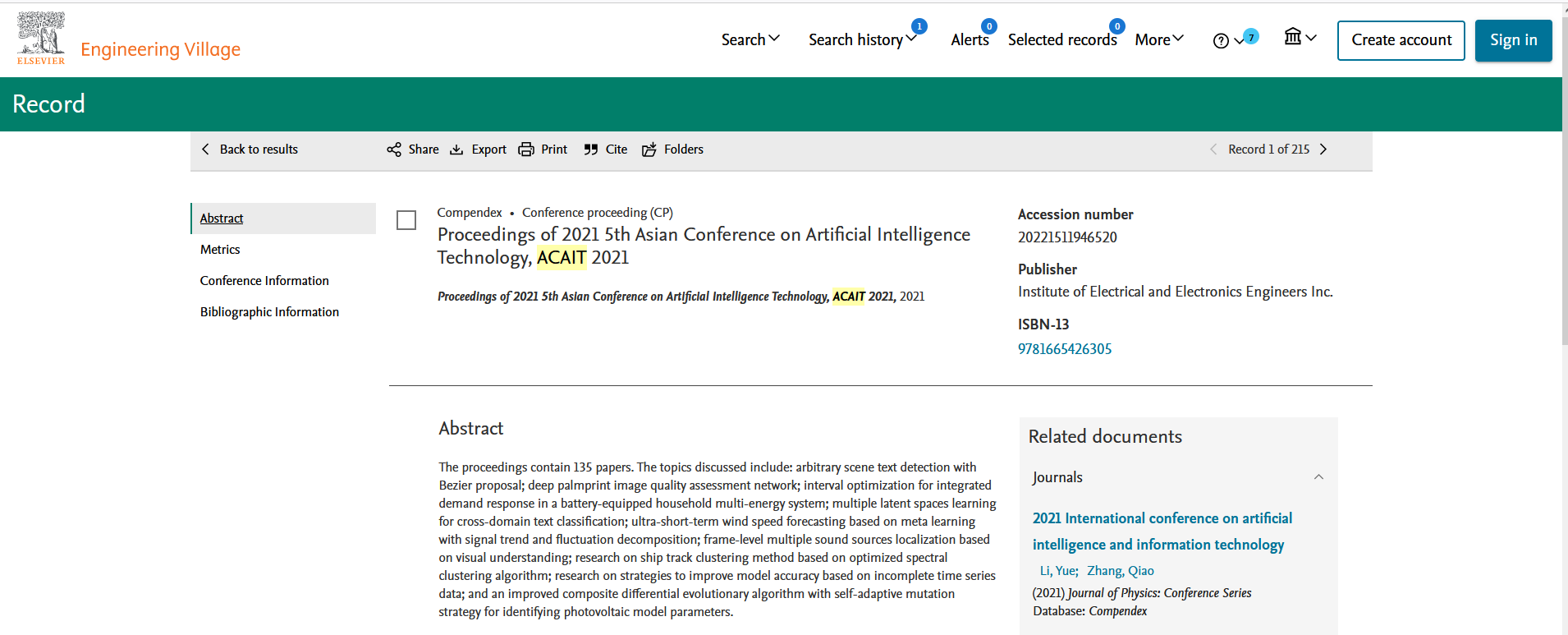Click the Elsevier logo
Image resolution: width=1568 pixels, height=635 pixels.
(41, 38)
